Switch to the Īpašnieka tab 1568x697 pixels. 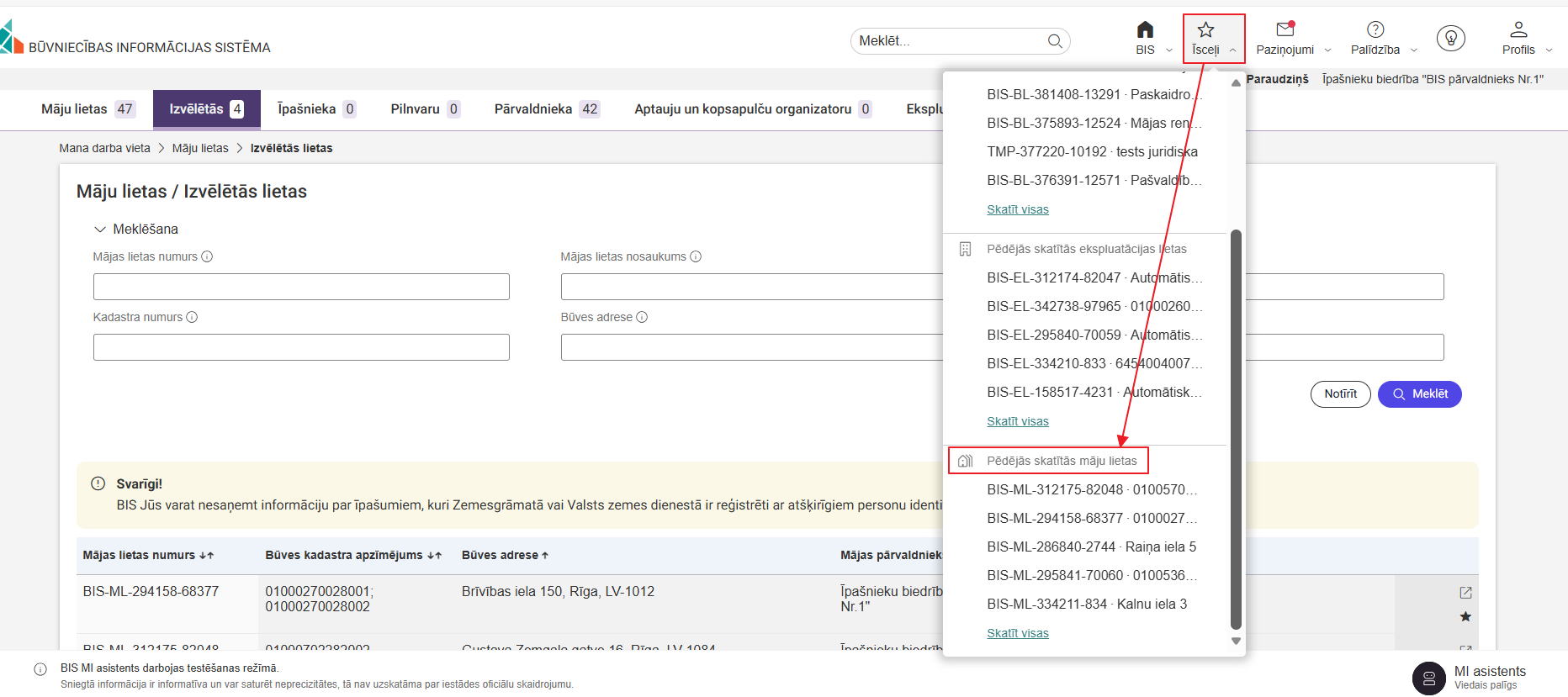(315, 109)
